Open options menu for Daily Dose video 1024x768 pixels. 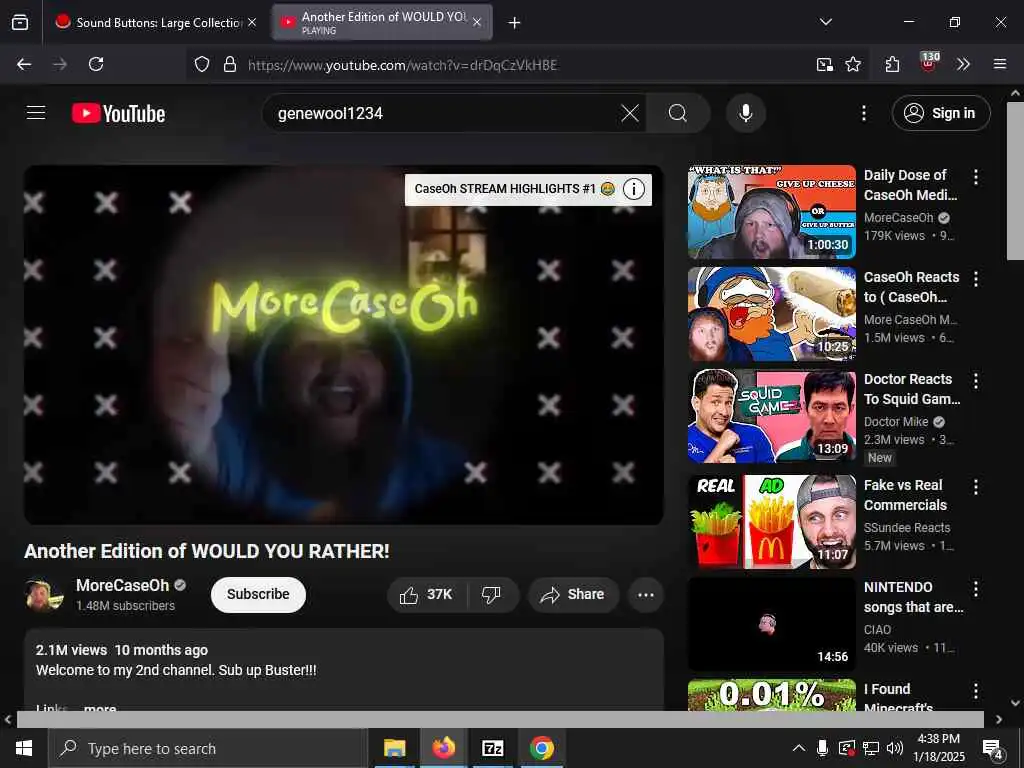pyautogui.click(x=975, y=177)
